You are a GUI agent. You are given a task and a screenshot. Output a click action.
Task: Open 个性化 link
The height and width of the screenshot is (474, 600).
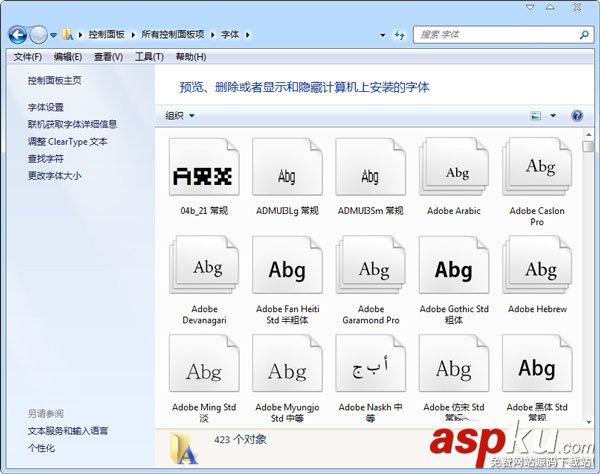click(x=41, y=448)
